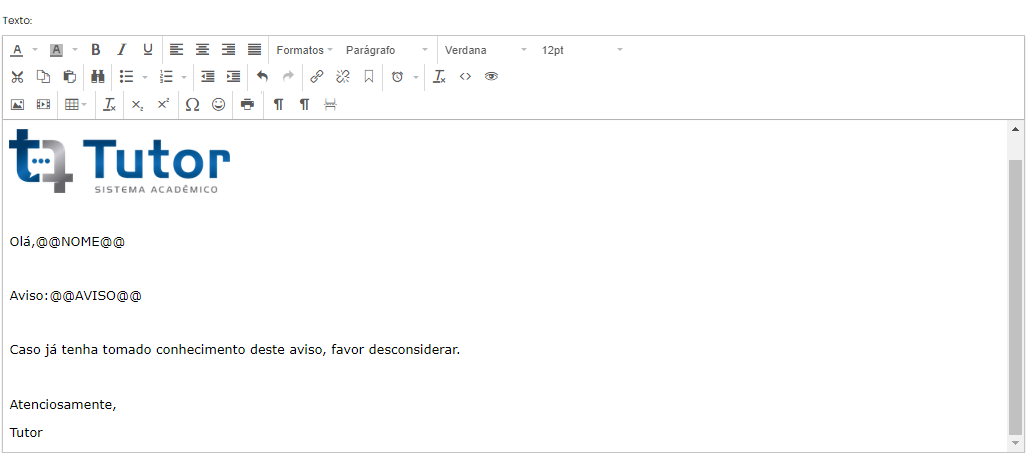The image size is (1026, 453).
Task: Preview the message with eye icon
Action: [491, 77]
